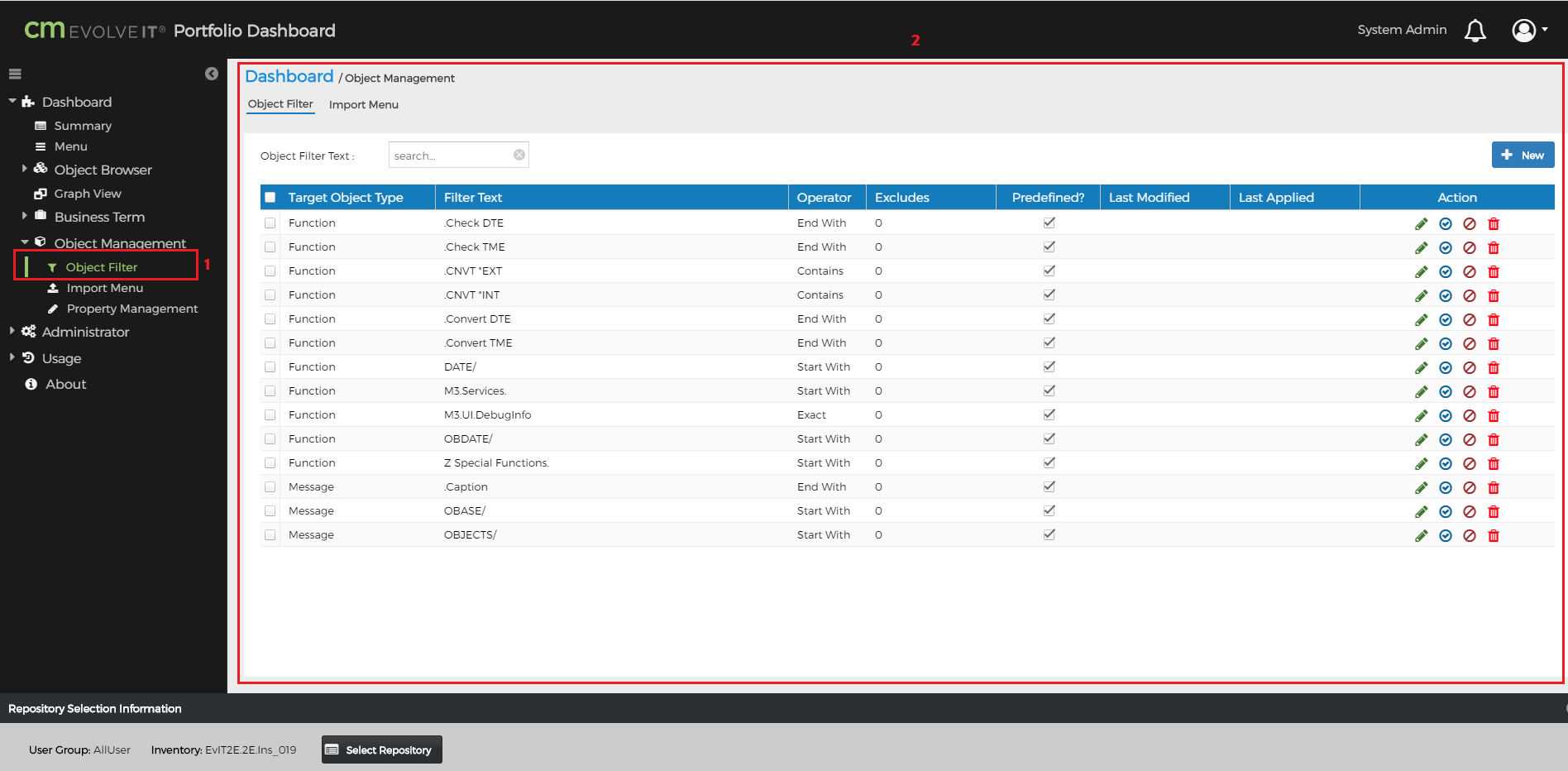Delete the .Caption message filter

[x=1494, y=487]
